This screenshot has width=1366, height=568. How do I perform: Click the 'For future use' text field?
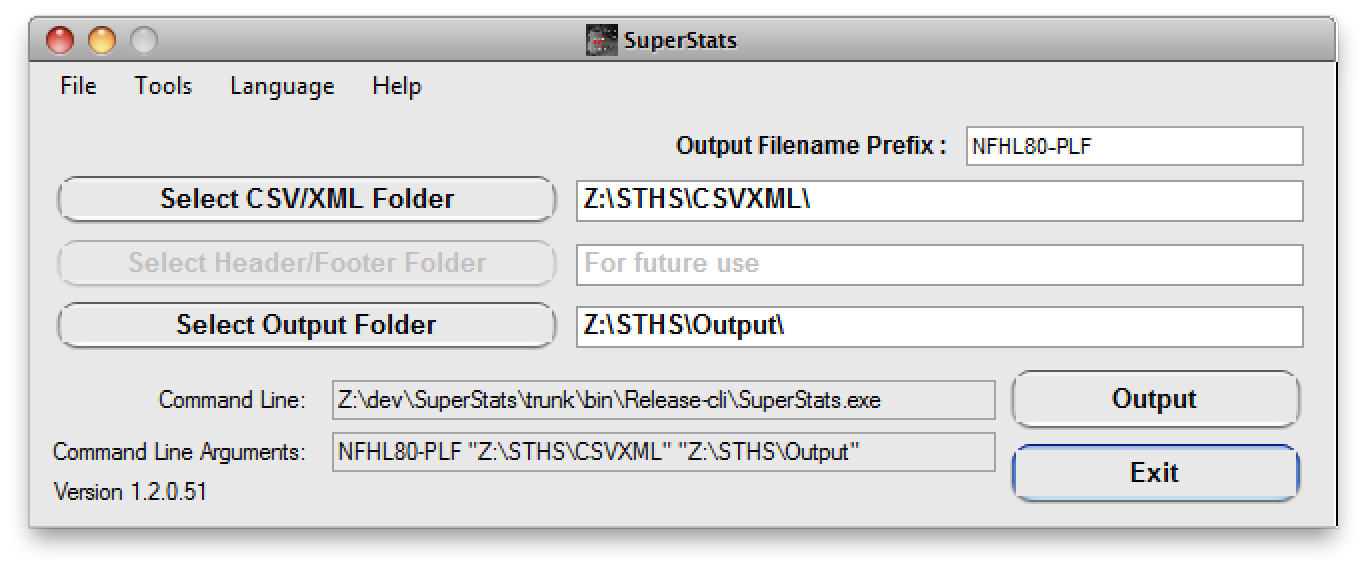click(x=939, y=264)
